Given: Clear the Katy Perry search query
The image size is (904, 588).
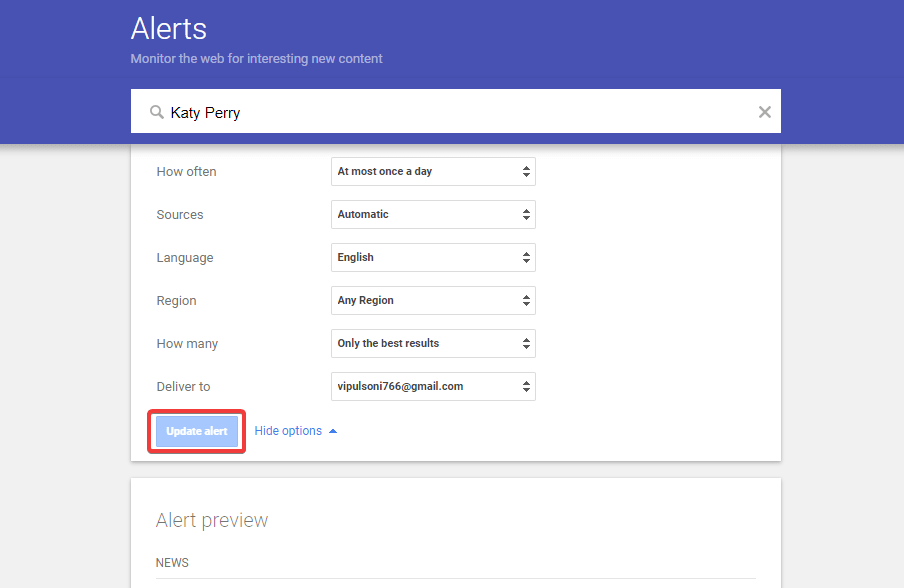Looking at the screenshot, I should (x=764, y=112).
